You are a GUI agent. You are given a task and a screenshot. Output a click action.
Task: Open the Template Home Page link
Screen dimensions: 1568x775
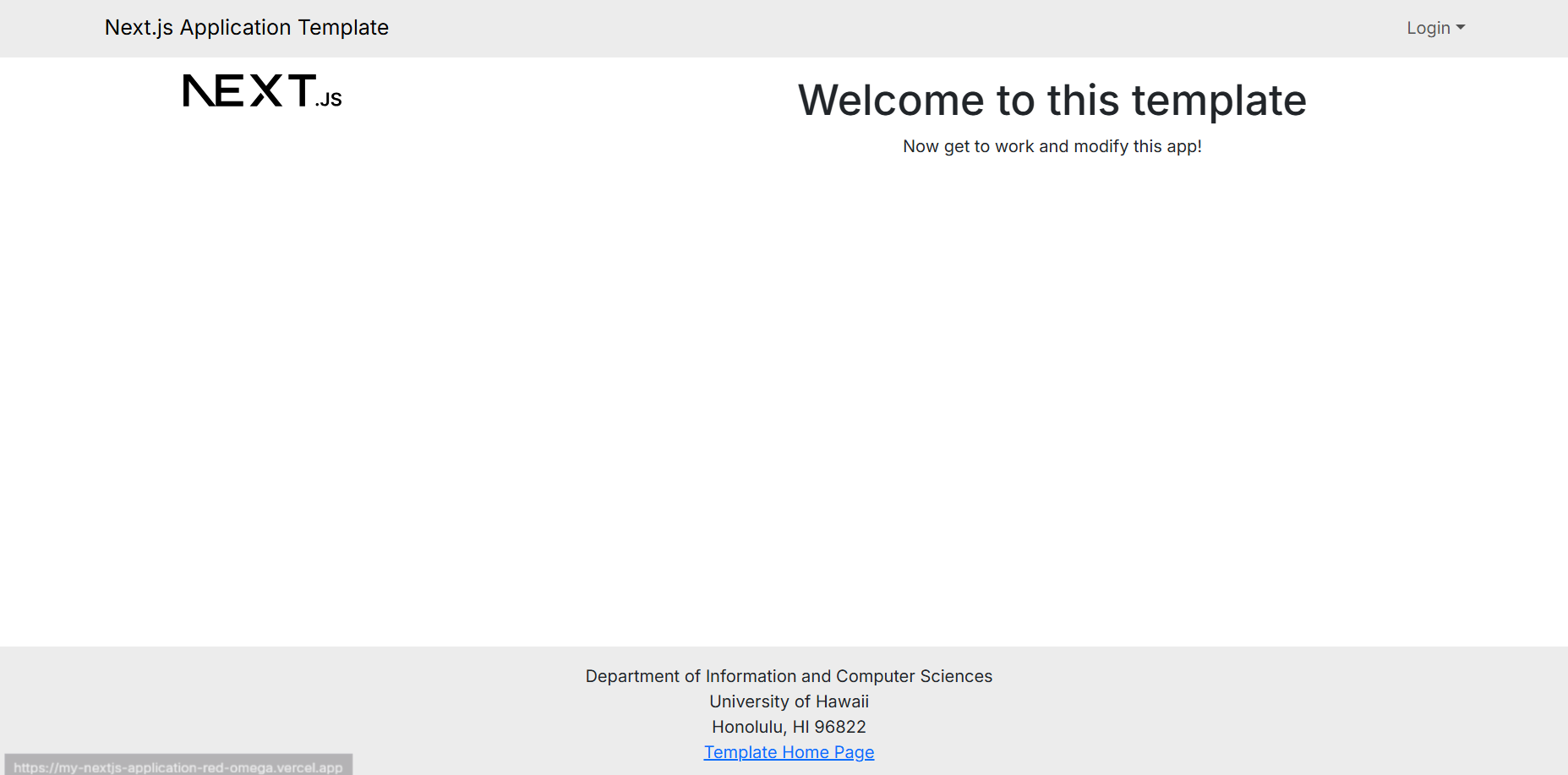[789, 752]
